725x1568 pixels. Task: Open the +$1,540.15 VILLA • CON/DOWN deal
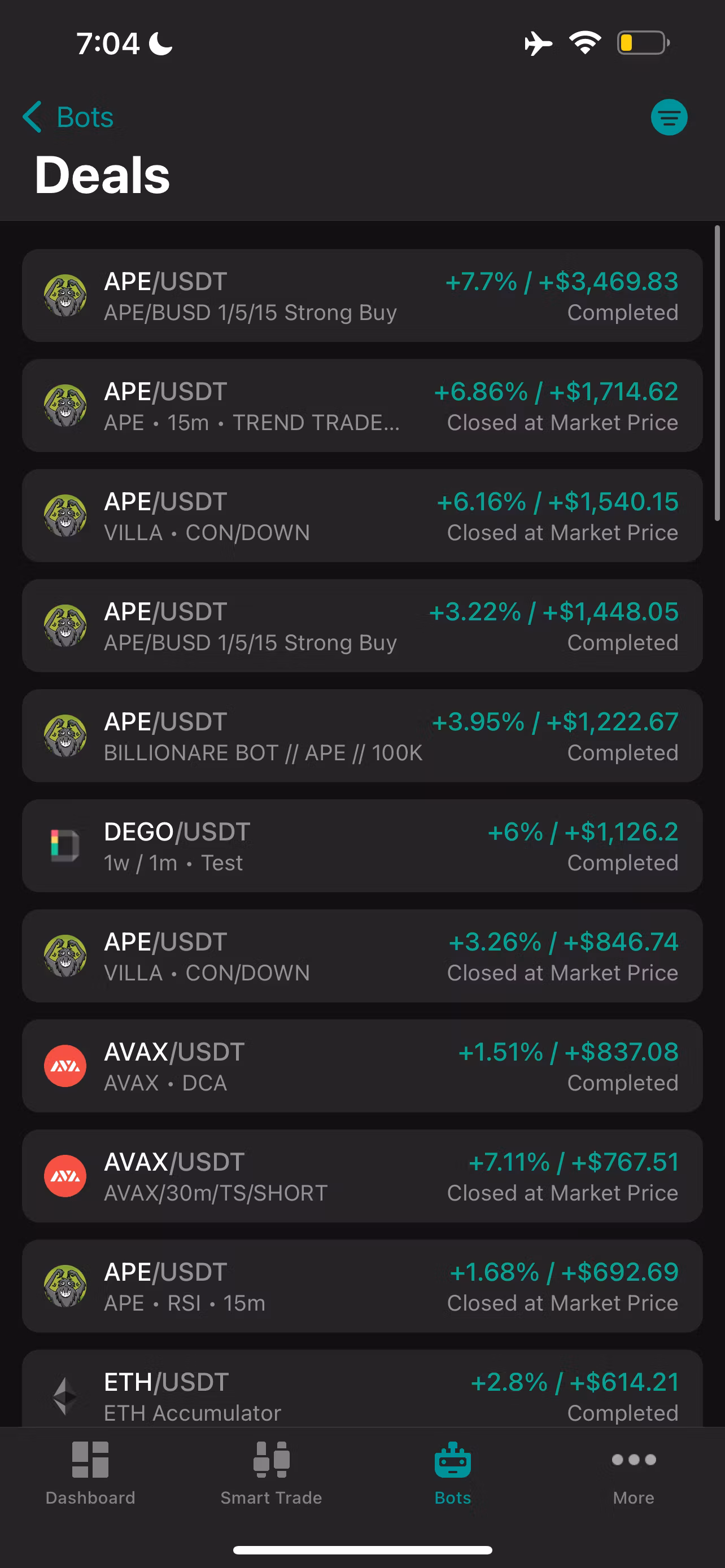coord(362,515)
